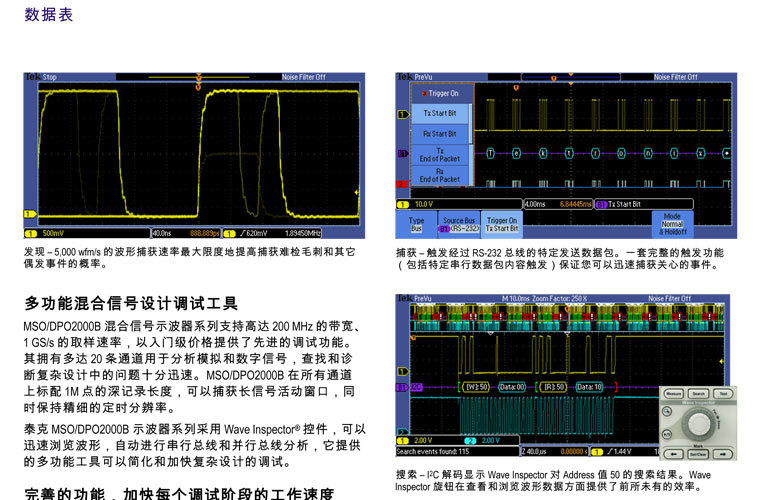Open Source Bus B1 (RS-232) setting
The height and width of the screenshot is (500, 760).
459,224
